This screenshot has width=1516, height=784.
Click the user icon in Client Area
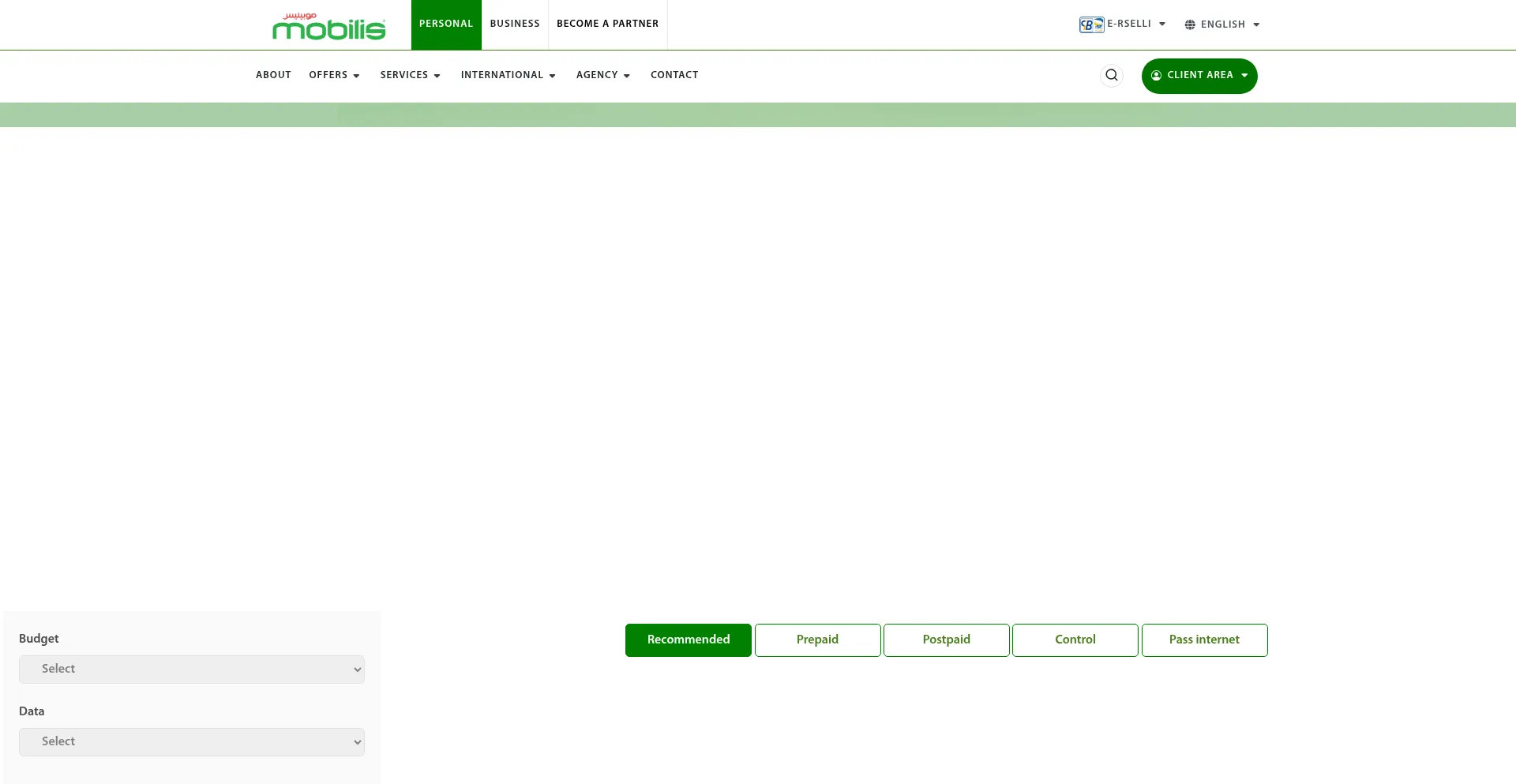click(1156, 76)
